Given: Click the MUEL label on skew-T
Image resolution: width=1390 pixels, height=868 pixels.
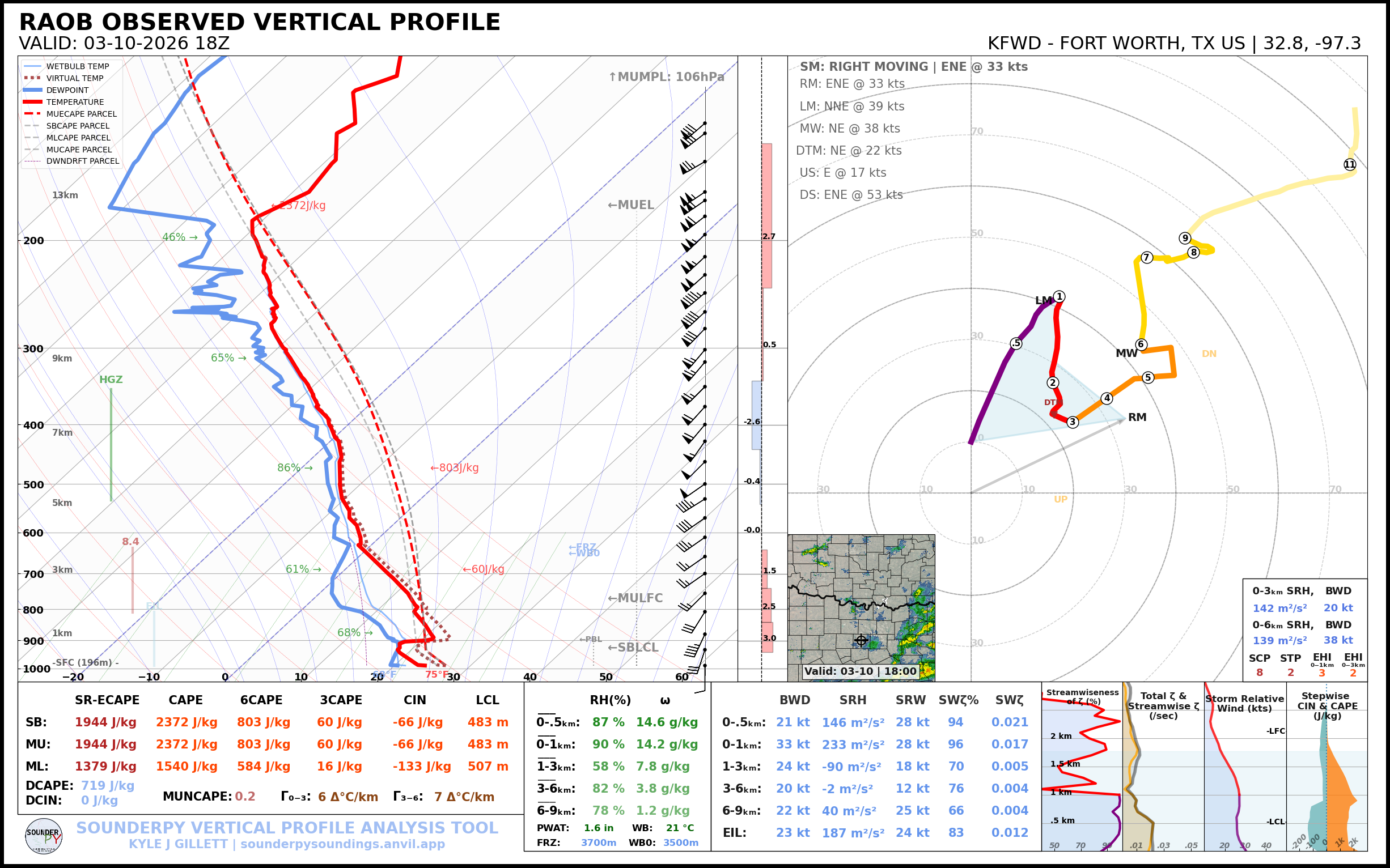Looking at the screenshot, I should point(631,205).
